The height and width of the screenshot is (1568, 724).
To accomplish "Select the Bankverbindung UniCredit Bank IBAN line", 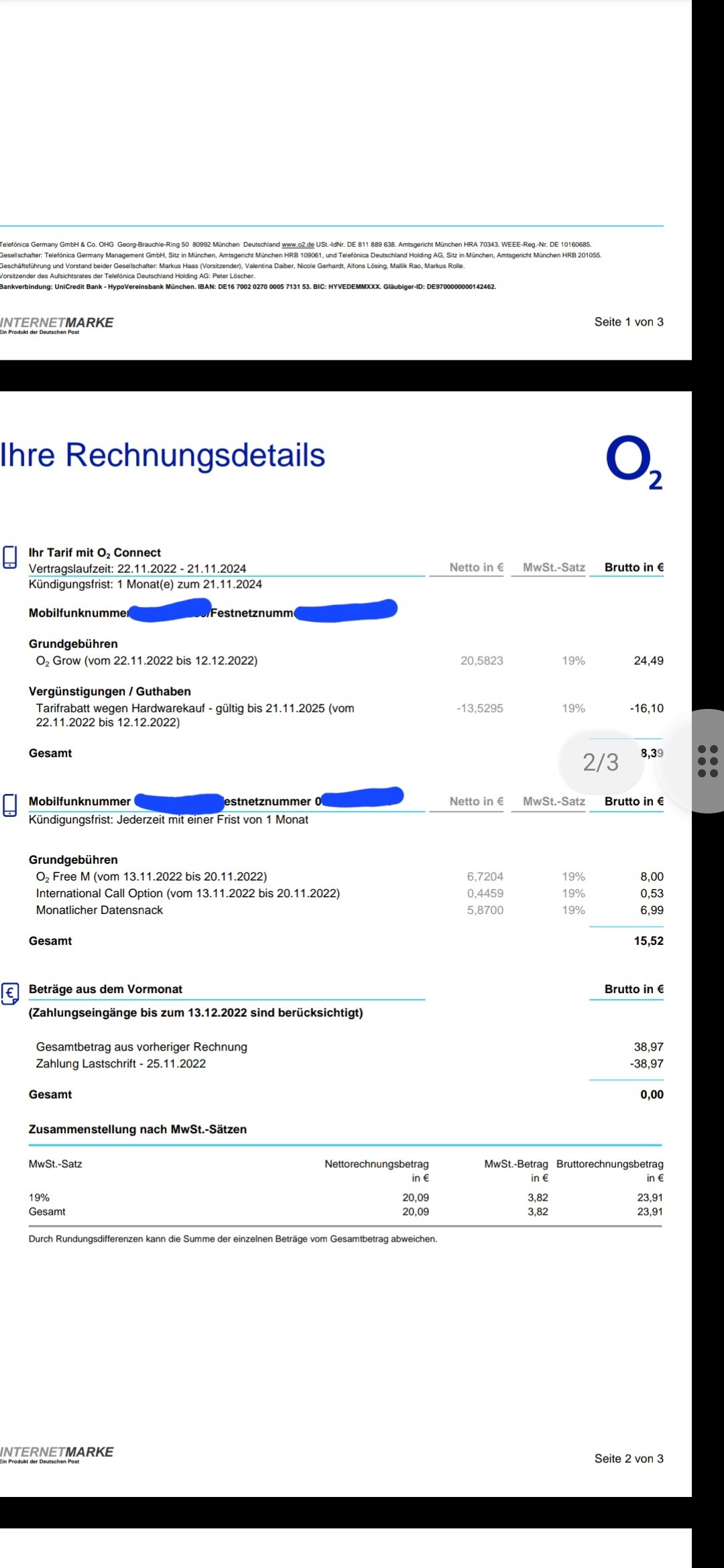I will (248, 287).
